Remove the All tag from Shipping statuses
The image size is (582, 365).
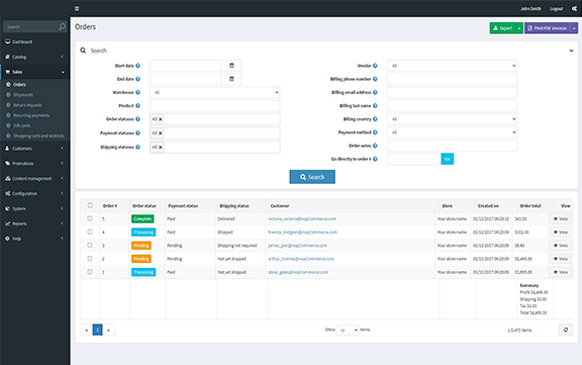pos(161,147)
